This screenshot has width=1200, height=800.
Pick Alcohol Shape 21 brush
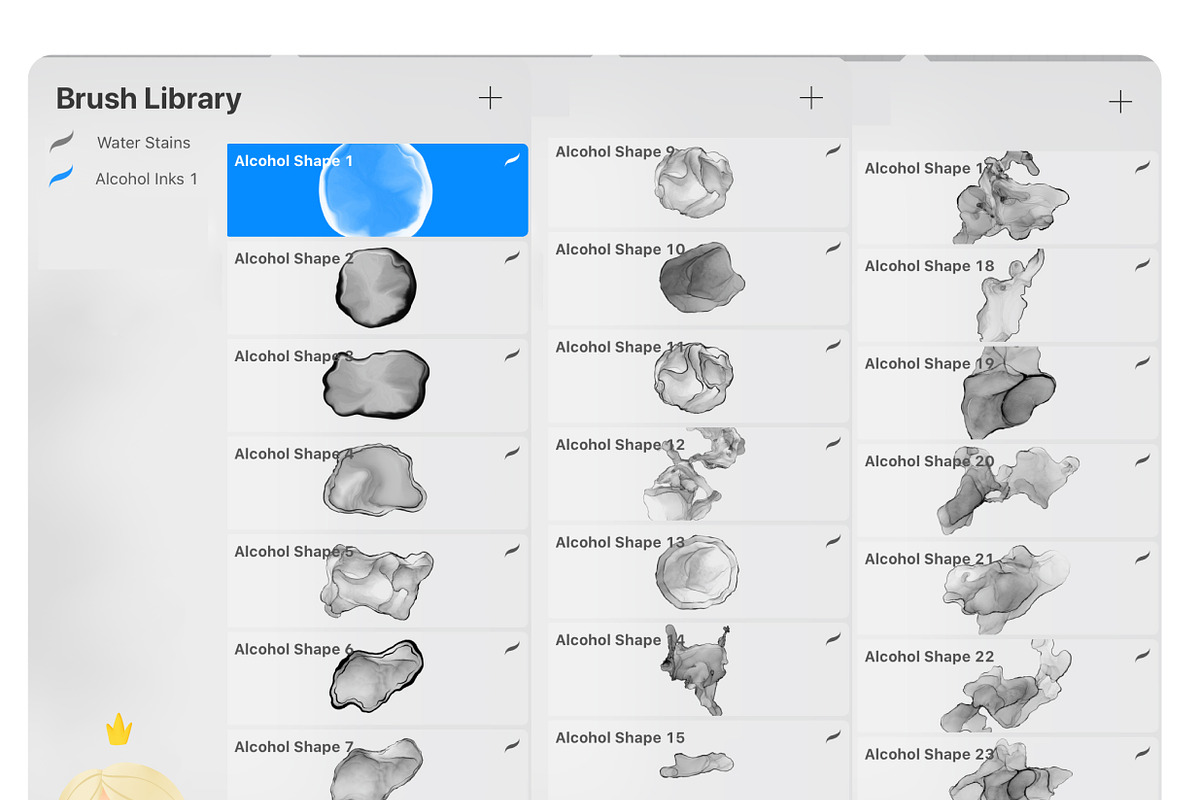coord(1007,589)
